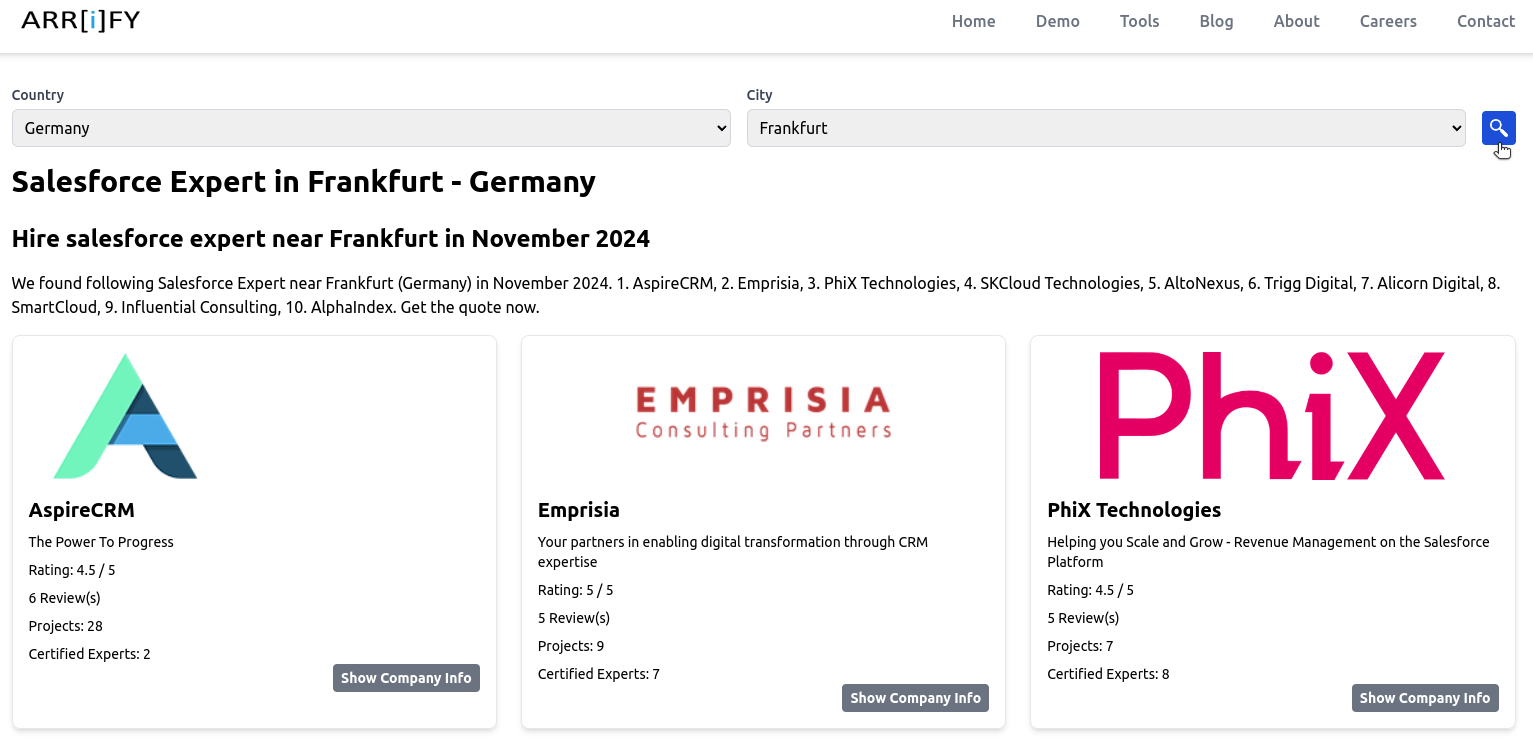The image size is (1533, 745).
Task: Show company info for PhiX Technologies
Action: point(1424,697)
